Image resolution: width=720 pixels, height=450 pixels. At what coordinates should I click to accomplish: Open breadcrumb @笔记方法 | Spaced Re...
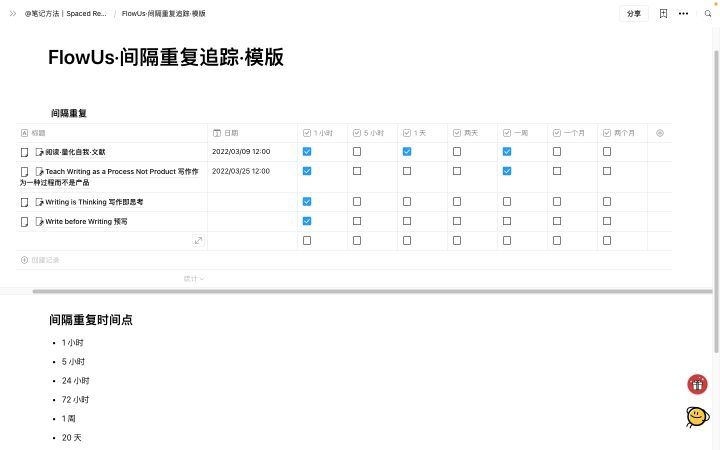[x=66, y=14]
